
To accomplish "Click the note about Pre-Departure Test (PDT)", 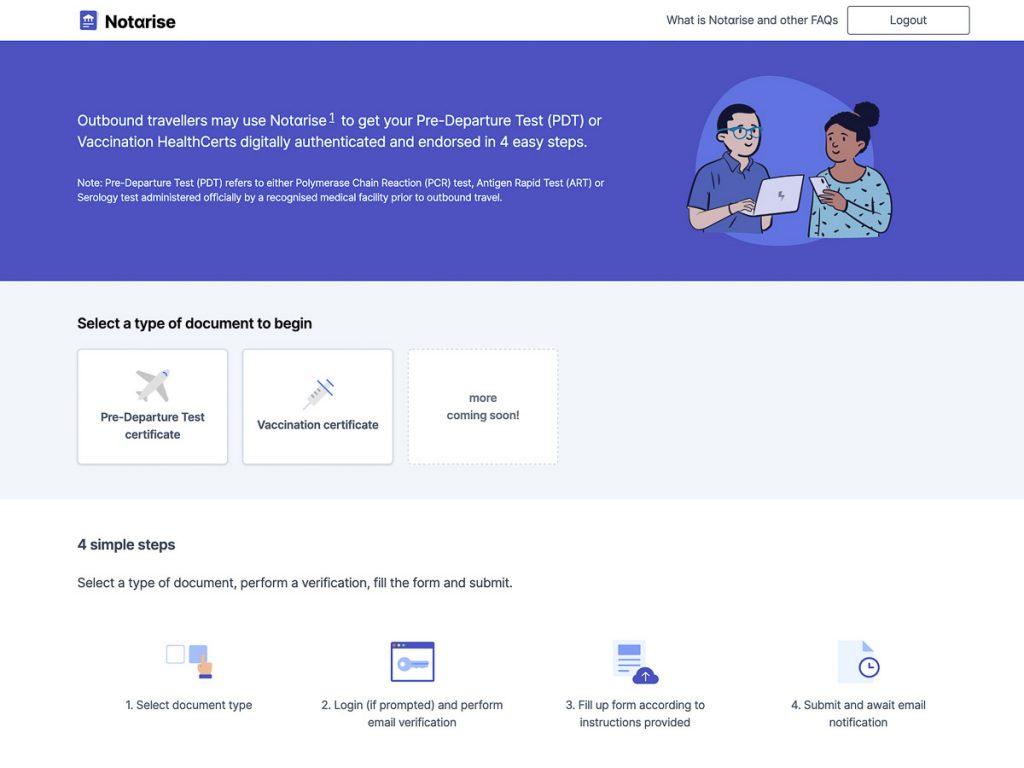I will [x=340, y=190].
